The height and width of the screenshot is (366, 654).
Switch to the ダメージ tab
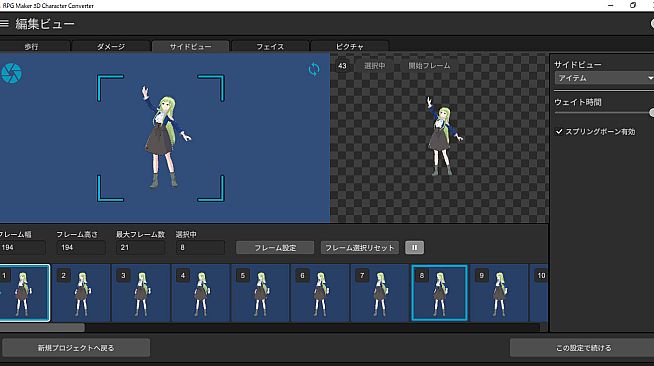point(111,46)
